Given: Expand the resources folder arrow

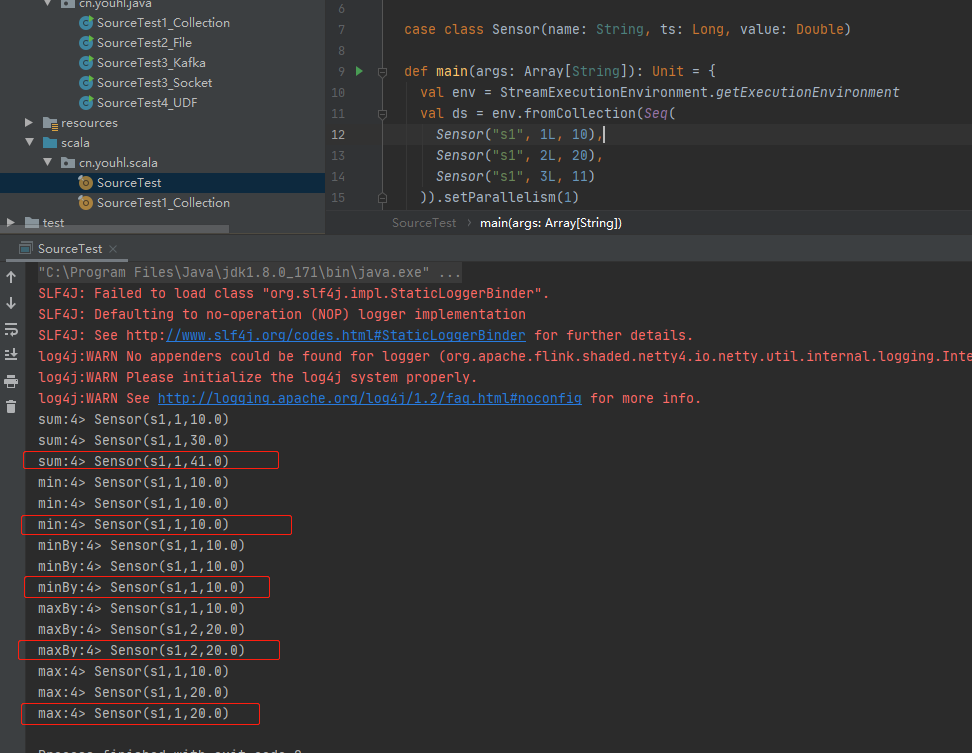Looking at the screenshot, I should (x=29, y=123).
